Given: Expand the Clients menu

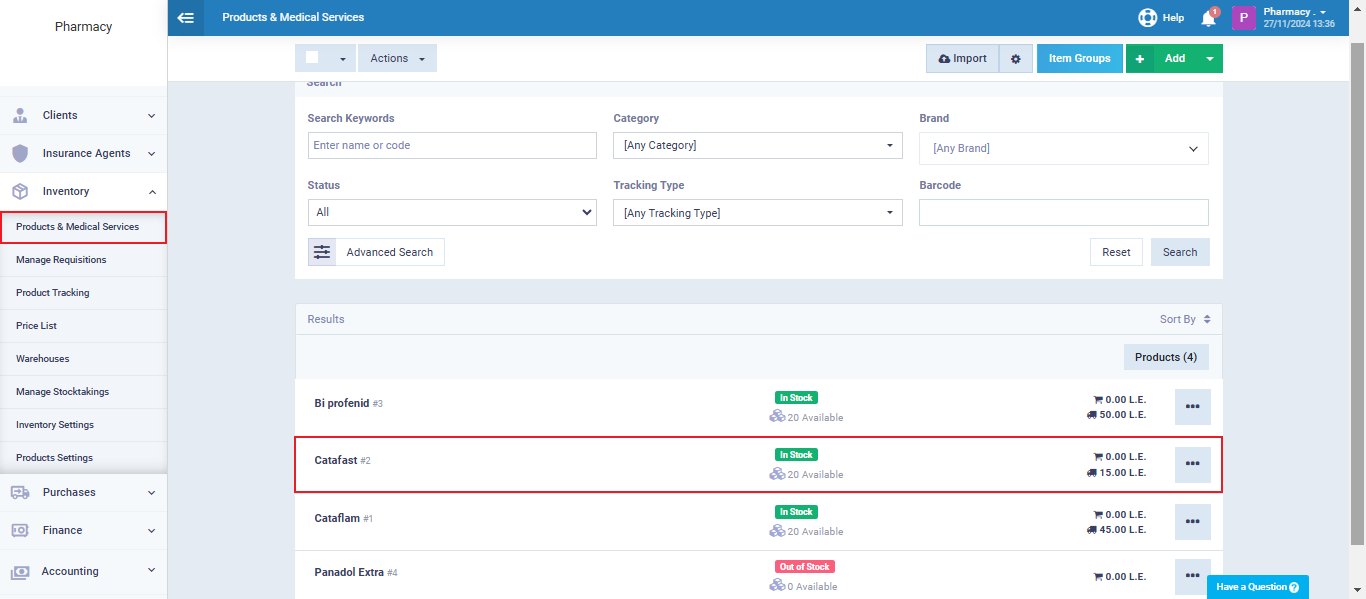Looking at the screenshot, I should (151, 115).
